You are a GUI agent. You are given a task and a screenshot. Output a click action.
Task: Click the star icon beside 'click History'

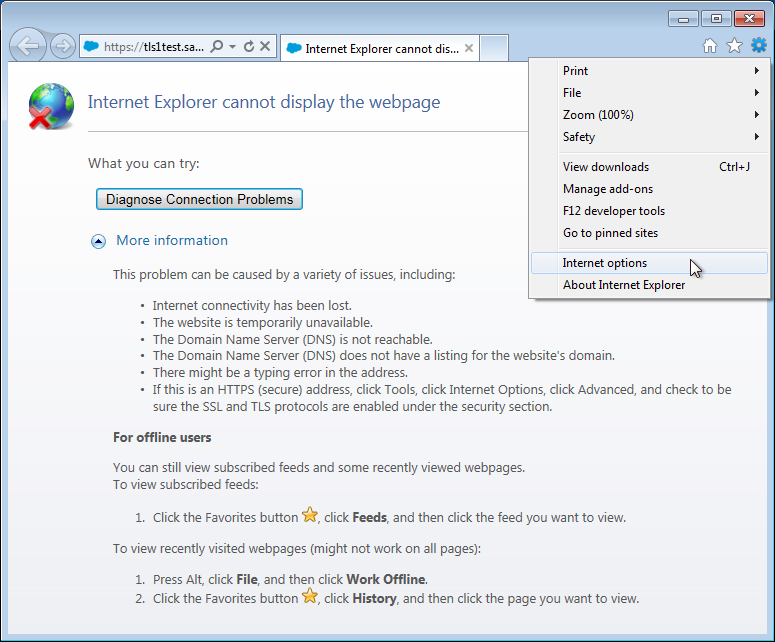pos(310,596)
